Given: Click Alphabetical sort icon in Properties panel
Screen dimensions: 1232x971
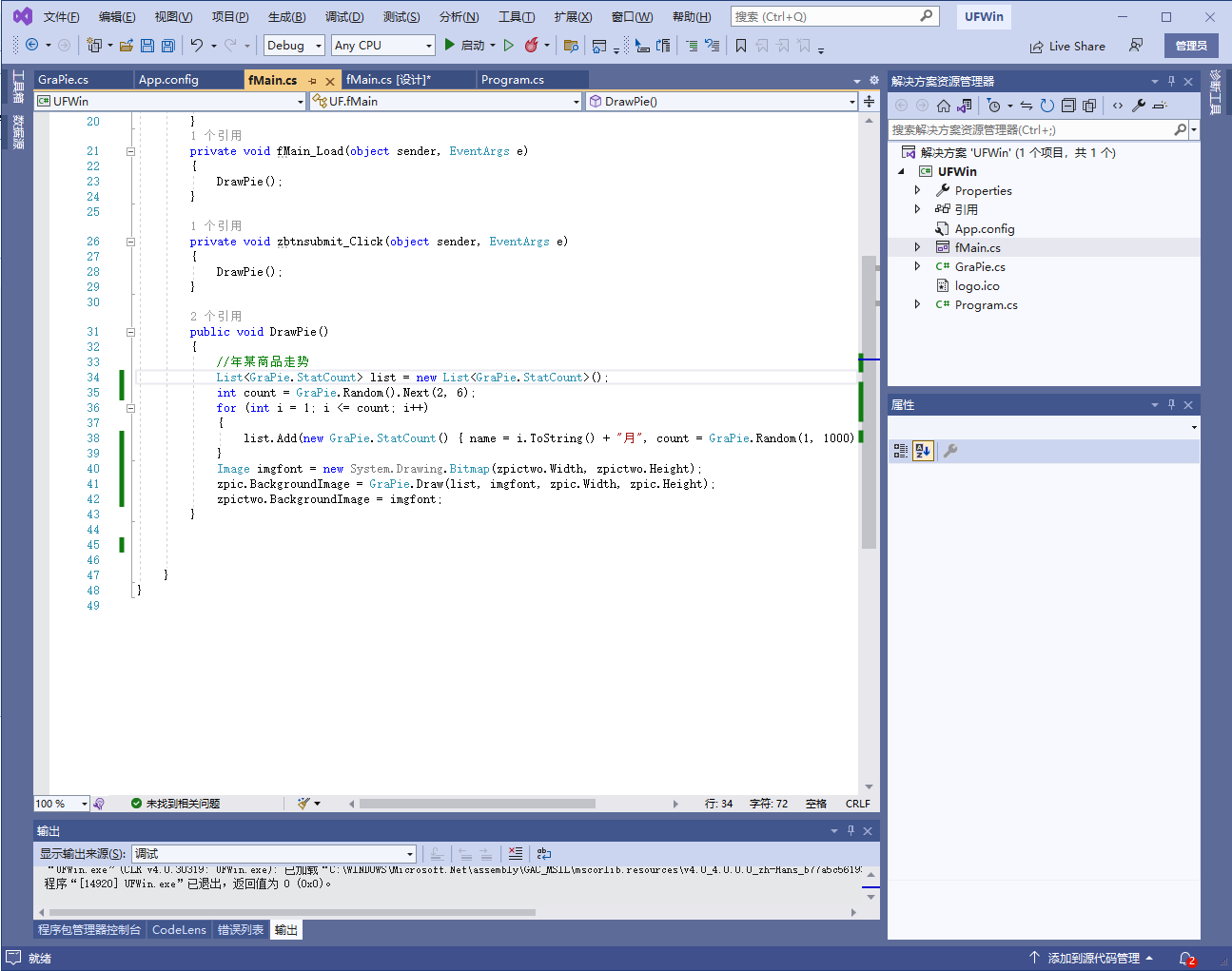Looking at the screenshot, I should [x=923, y=451].
